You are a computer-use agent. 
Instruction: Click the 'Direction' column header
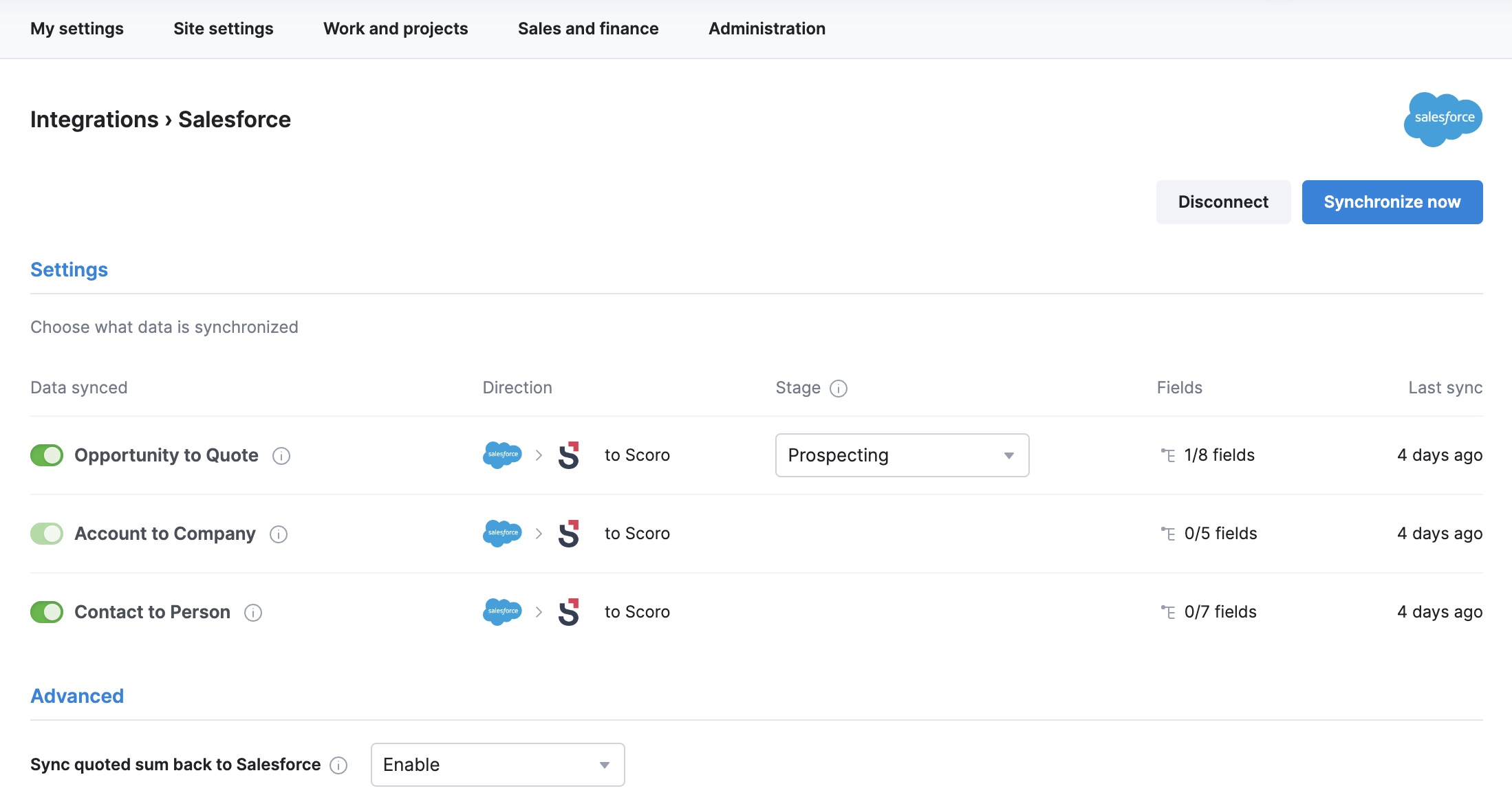pos(517,388)
